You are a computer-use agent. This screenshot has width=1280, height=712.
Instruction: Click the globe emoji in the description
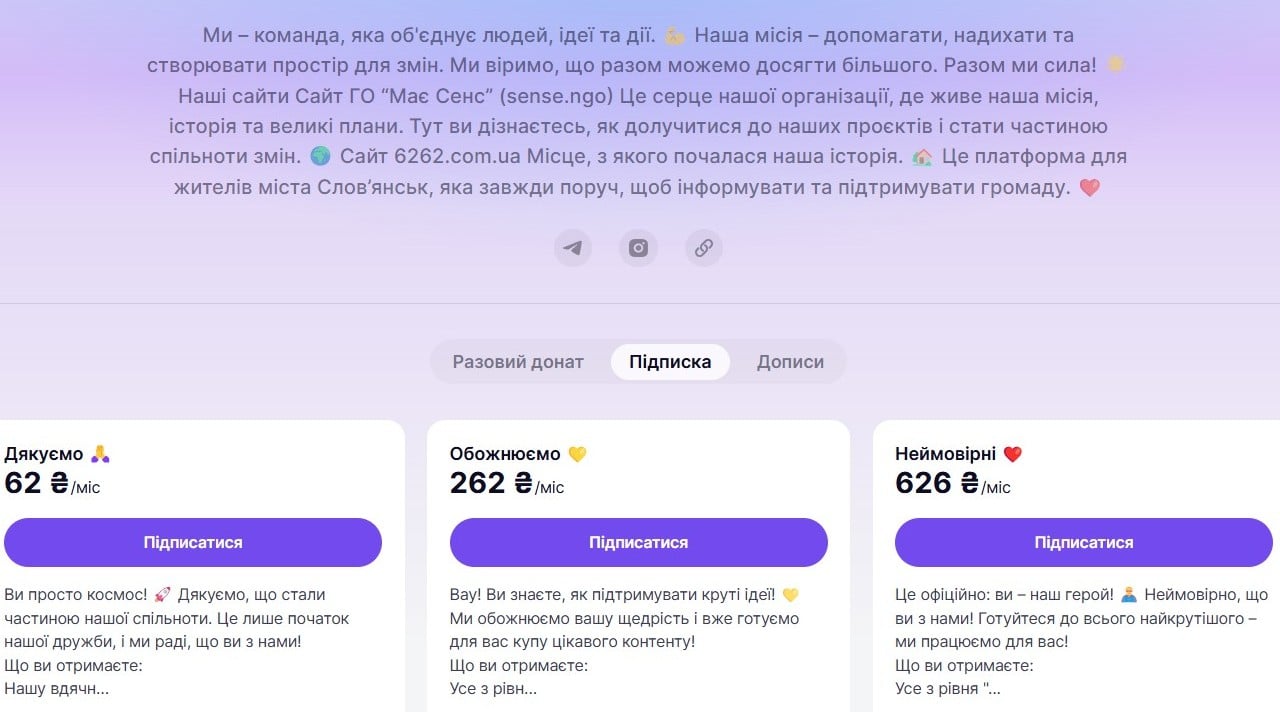(x=320, y=156)
